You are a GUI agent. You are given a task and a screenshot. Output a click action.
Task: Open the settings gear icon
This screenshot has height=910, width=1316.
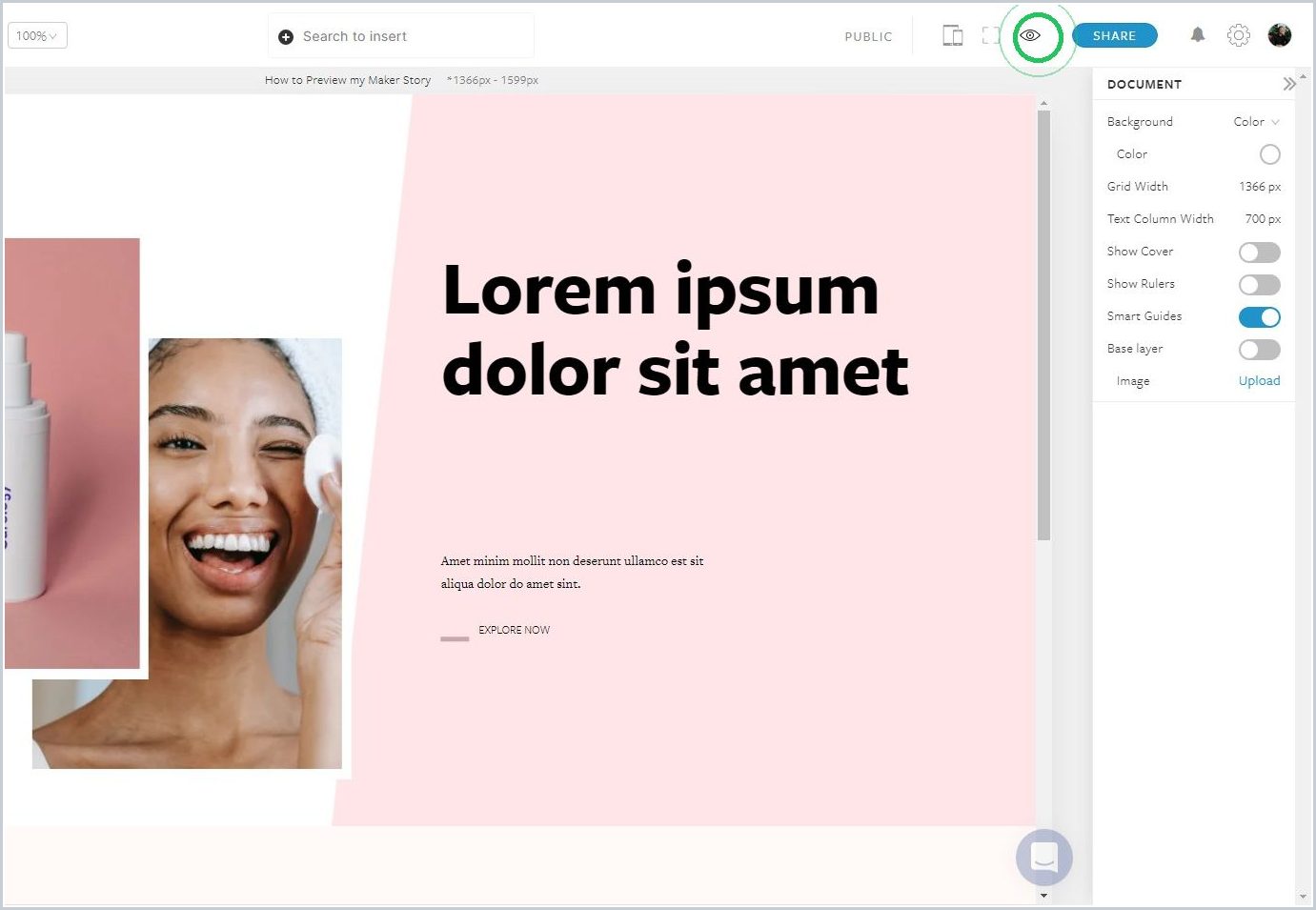tap(1238, 35)
